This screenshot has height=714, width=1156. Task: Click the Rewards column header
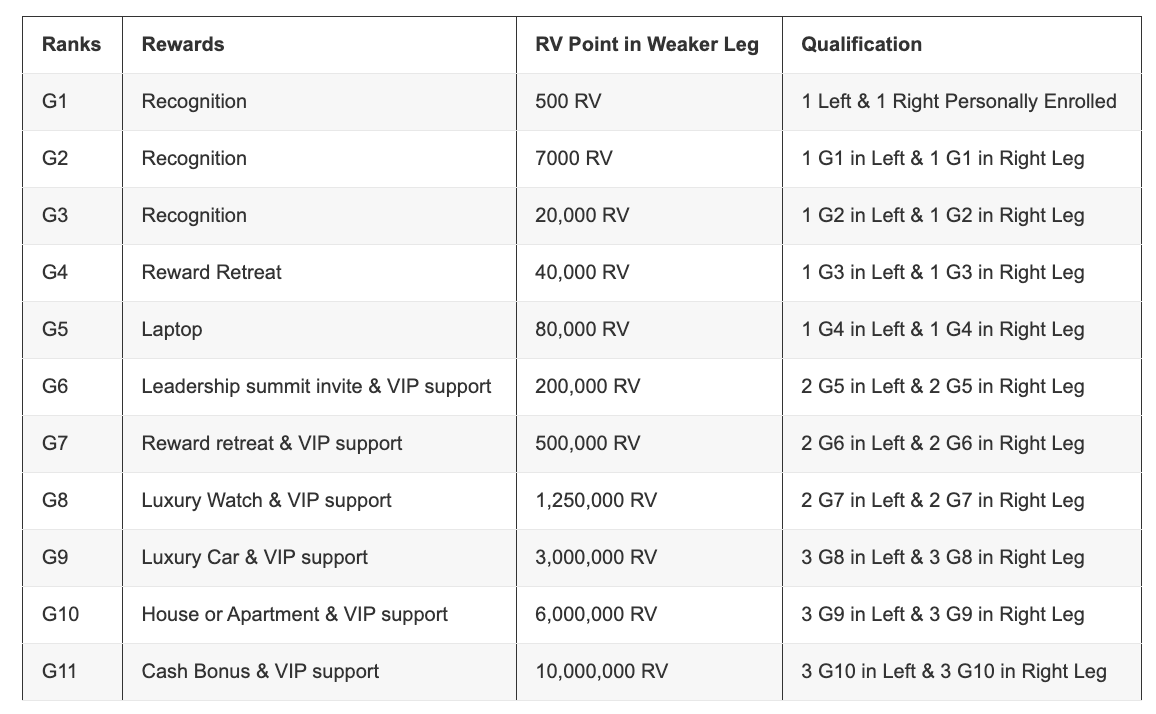coord(183,44)
